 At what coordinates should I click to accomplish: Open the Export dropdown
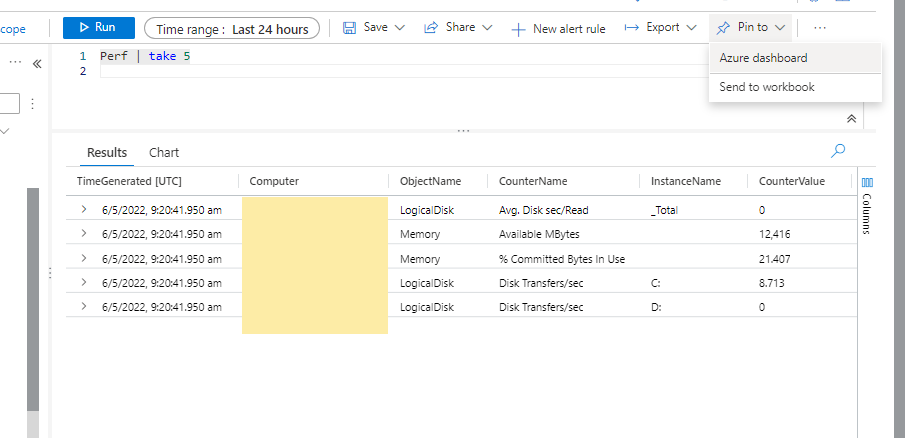[x=661, y=28]
